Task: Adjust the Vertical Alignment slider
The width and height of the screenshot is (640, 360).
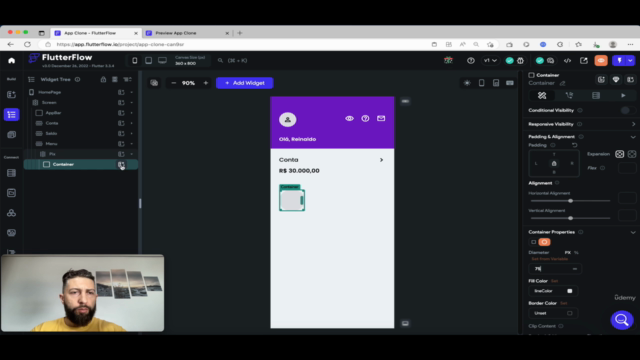Action: tap(570, 218)
